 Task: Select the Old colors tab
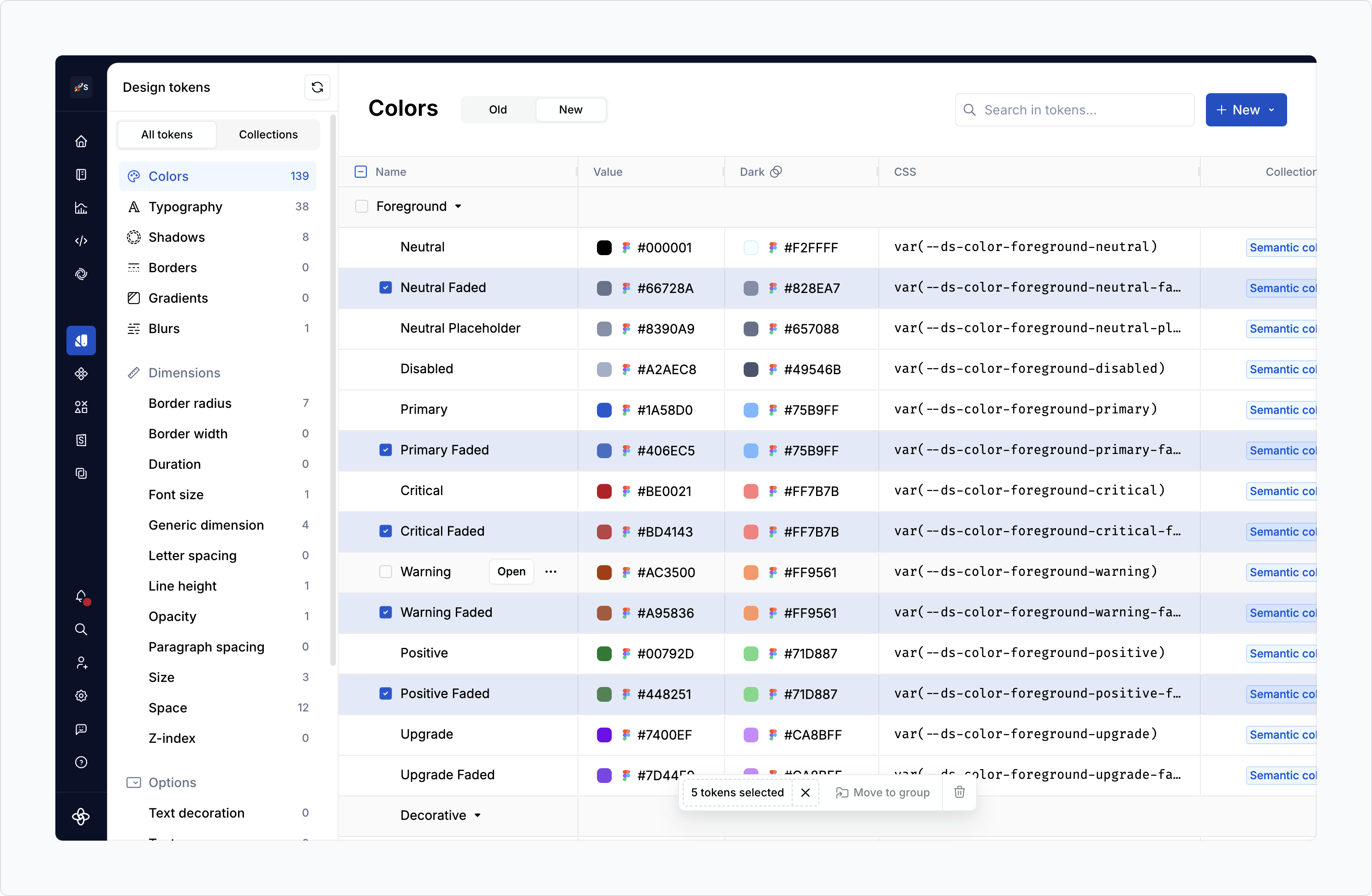coord(497,109)
